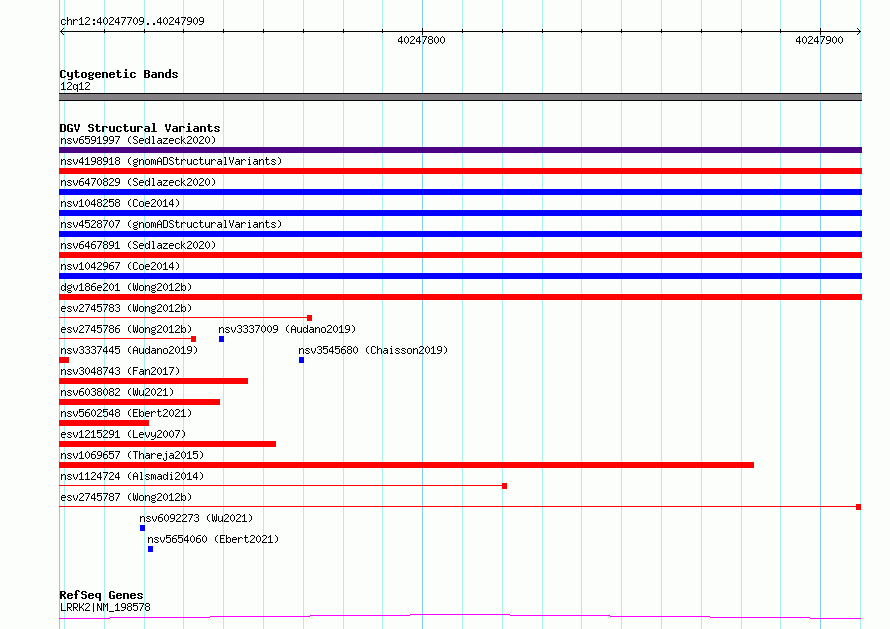Click the RefSeq Genes track heading
Viewport: 890px width, 629px height.
coord(101,596)
